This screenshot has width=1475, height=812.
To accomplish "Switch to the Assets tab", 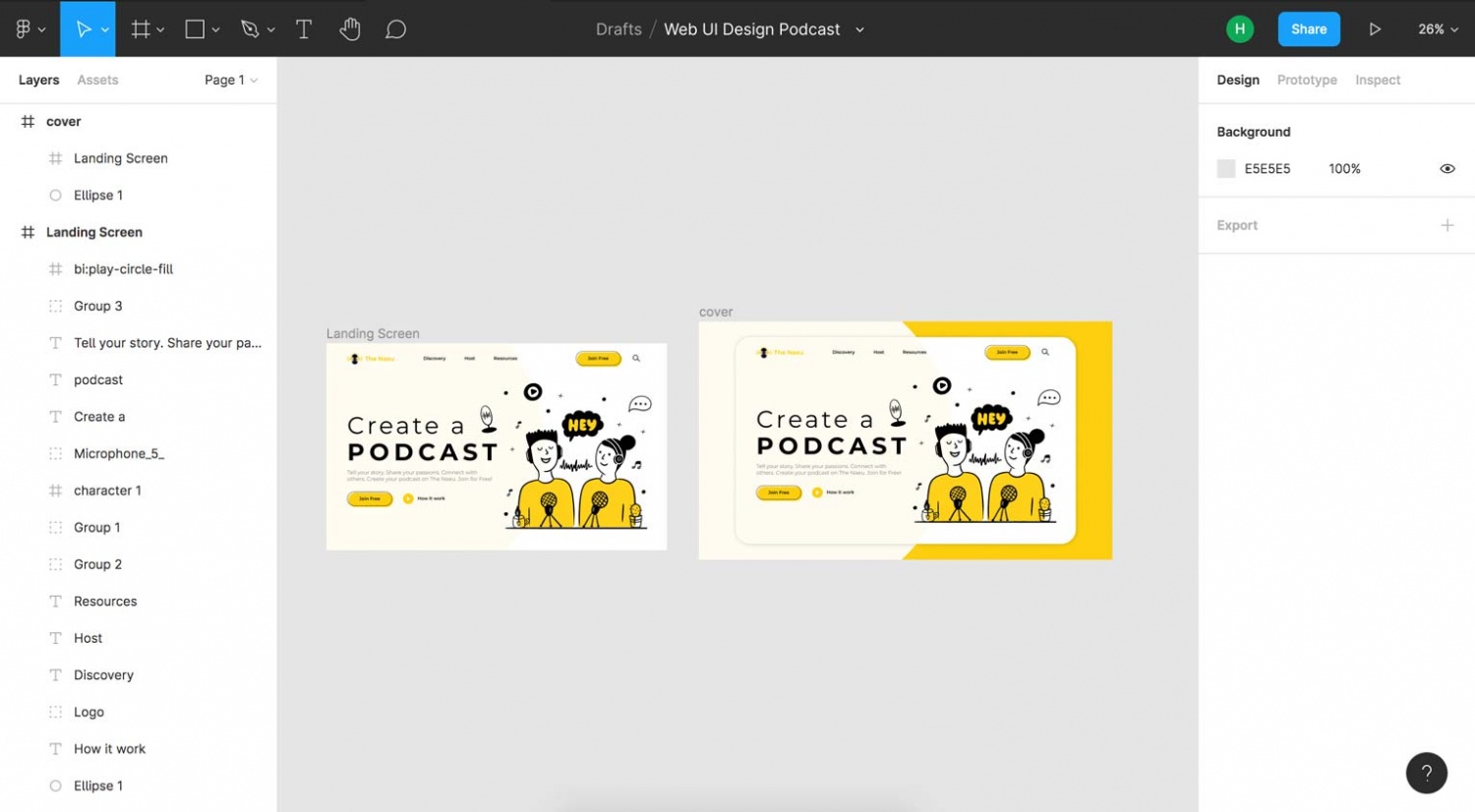I will tap(97, 80).
